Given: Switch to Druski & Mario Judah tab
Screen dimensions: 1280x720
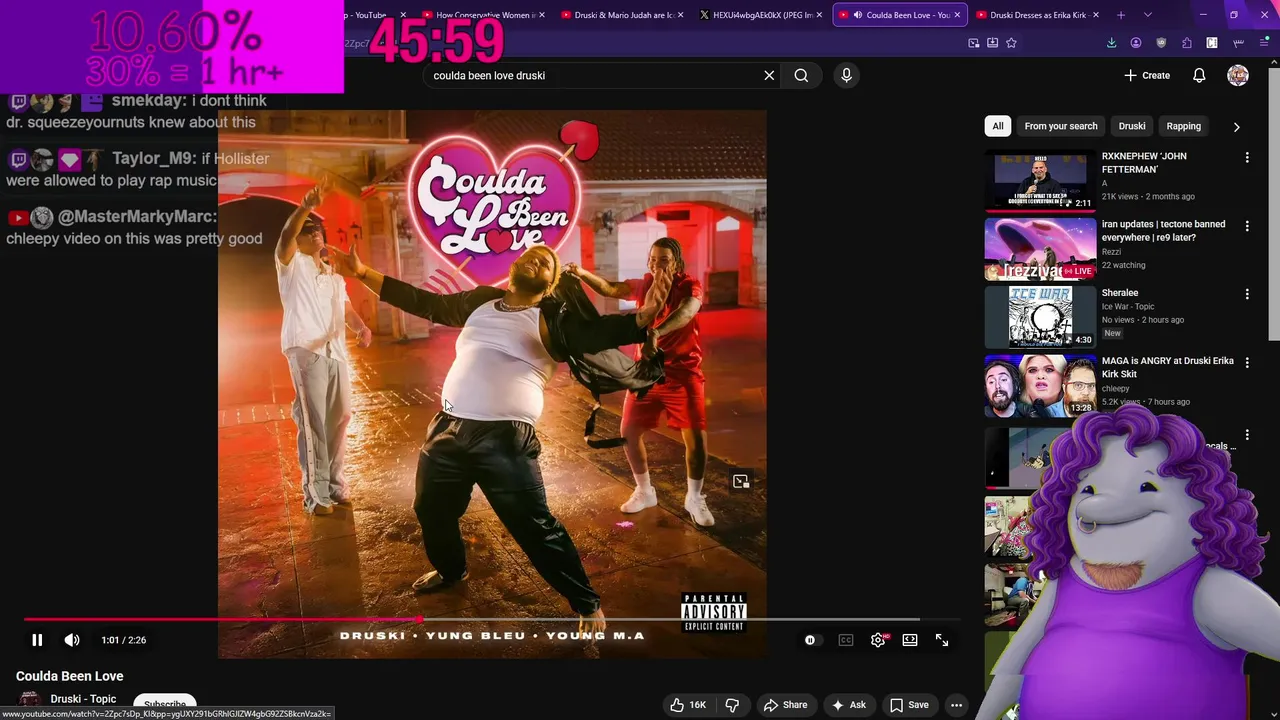Looking at the screenshot, I should 623,15.
